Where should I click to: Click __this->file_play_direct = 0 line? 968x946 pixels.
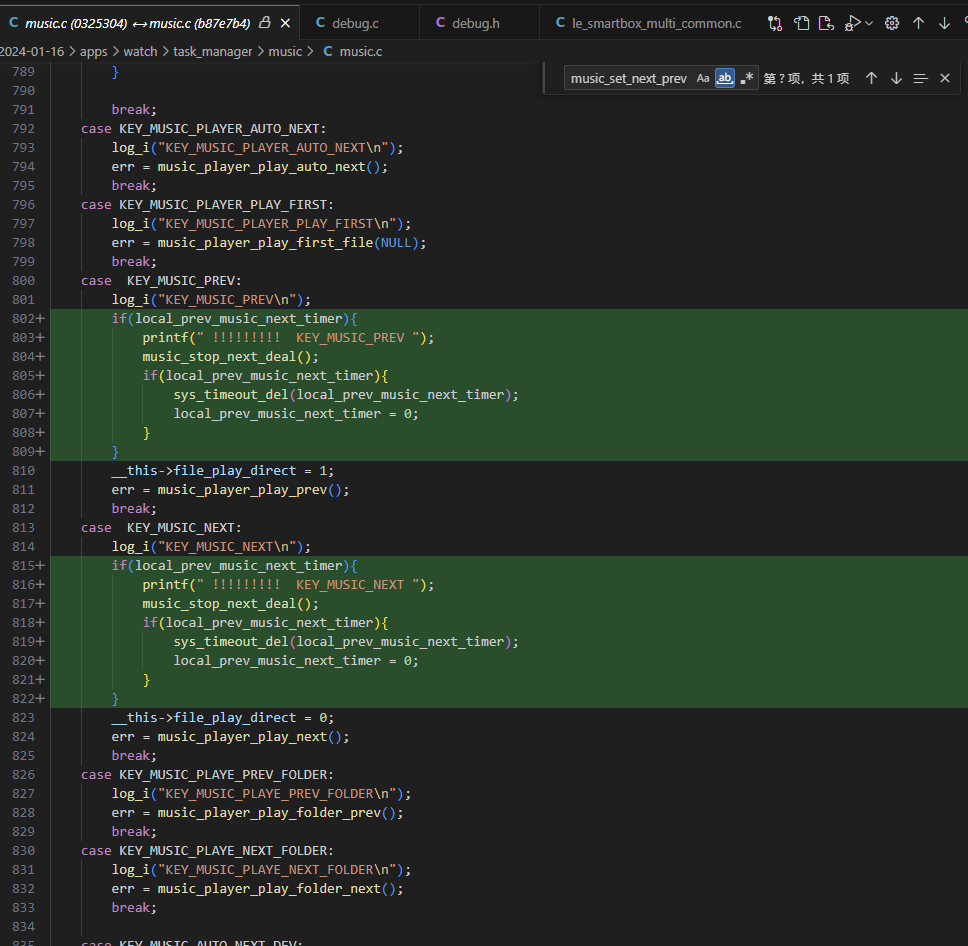(x=222, y=718)
